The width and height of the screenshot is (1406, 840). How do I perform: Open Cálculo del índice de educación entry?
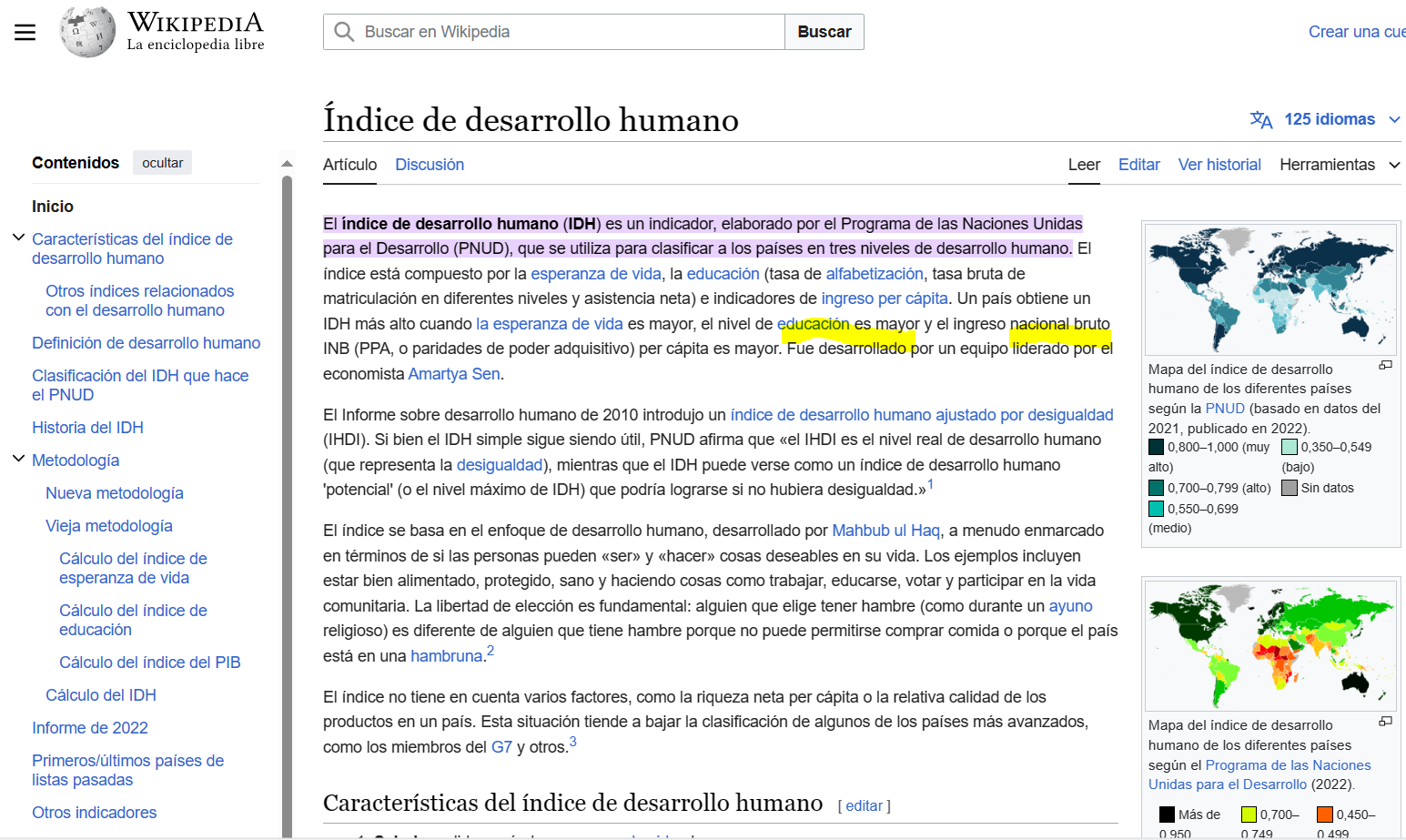(133, 620)
